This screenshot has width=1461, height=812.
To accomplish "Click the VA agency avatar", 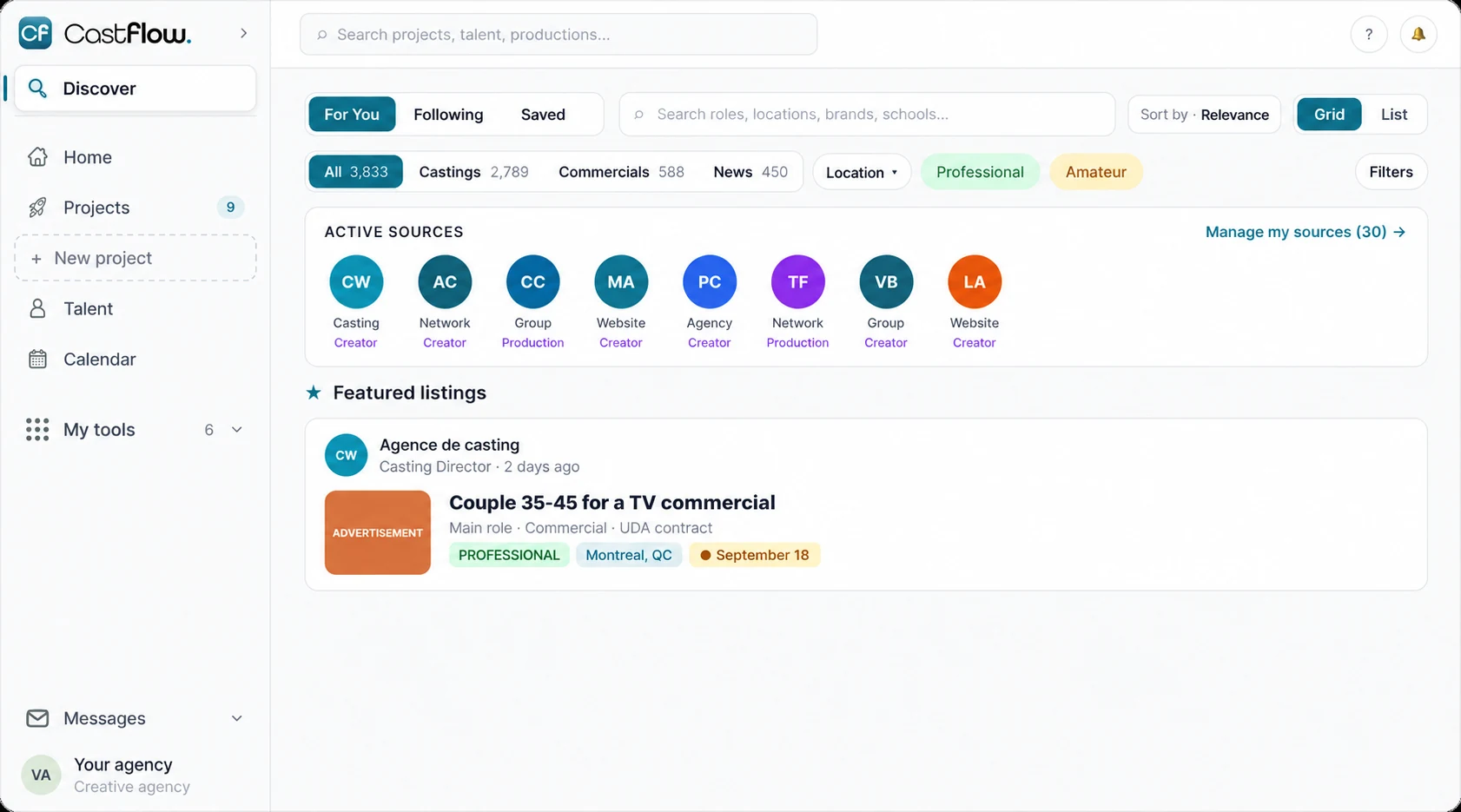I will click(41, 776).
